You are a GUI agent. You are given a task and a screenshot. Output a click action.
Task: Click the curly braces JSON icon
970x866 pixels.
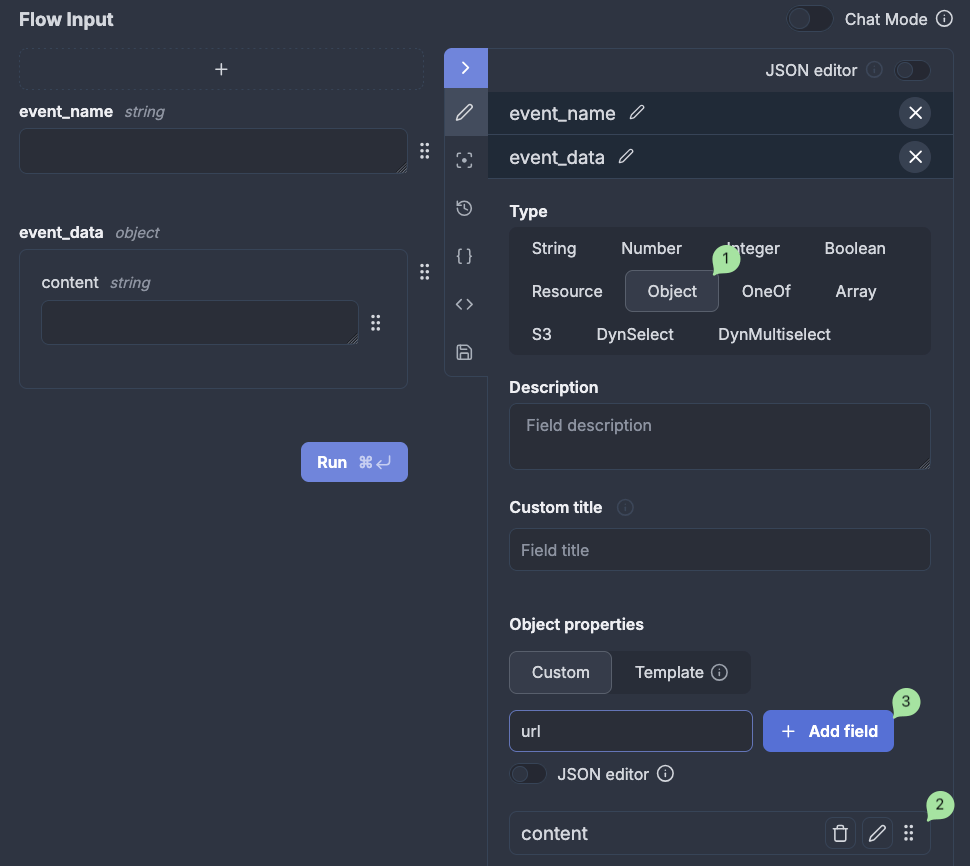pyautogui.click(x=464, y=256)
